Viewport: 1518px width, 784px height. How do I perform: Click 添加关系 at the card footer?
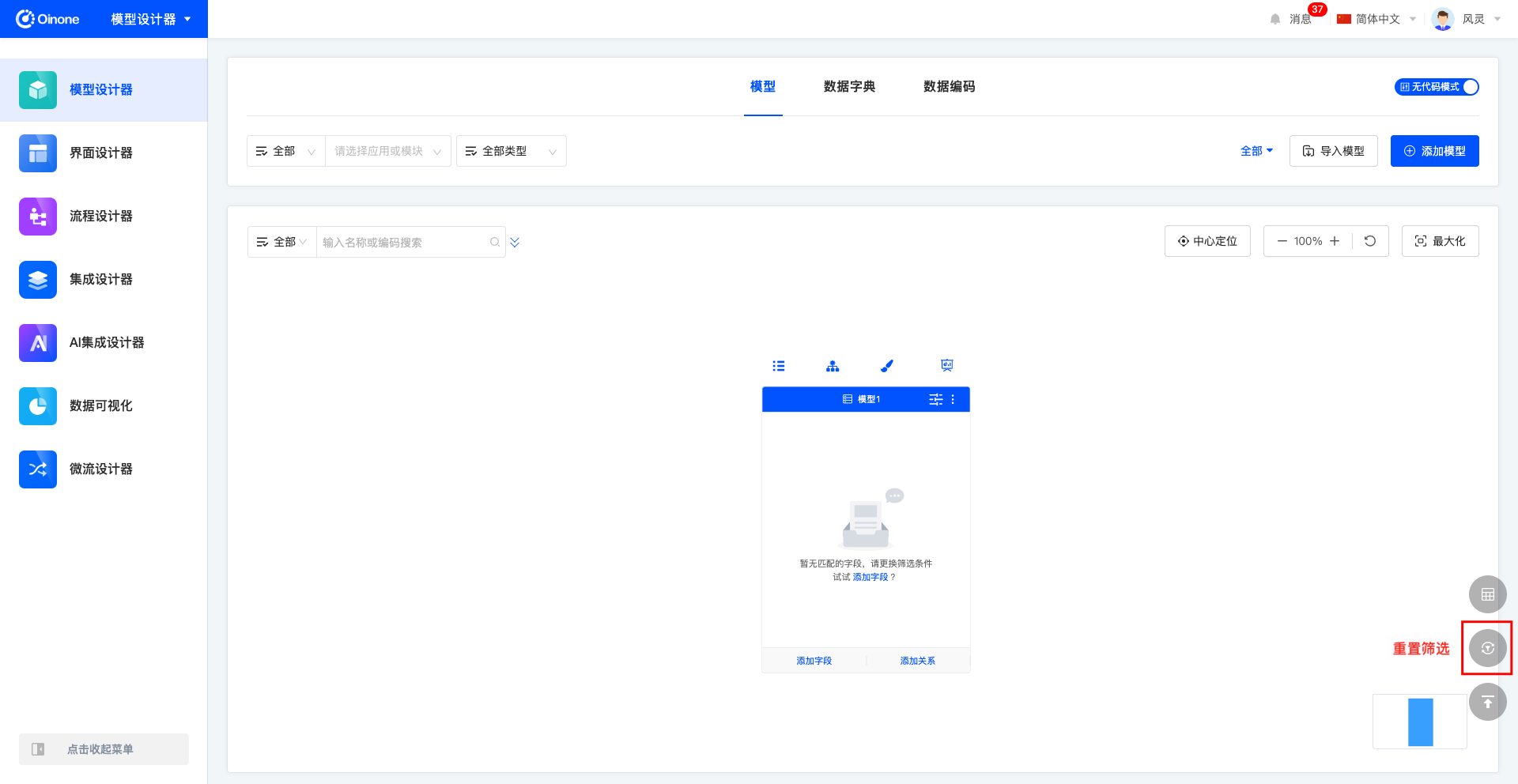pyautogui.click(x=918, y=661)
